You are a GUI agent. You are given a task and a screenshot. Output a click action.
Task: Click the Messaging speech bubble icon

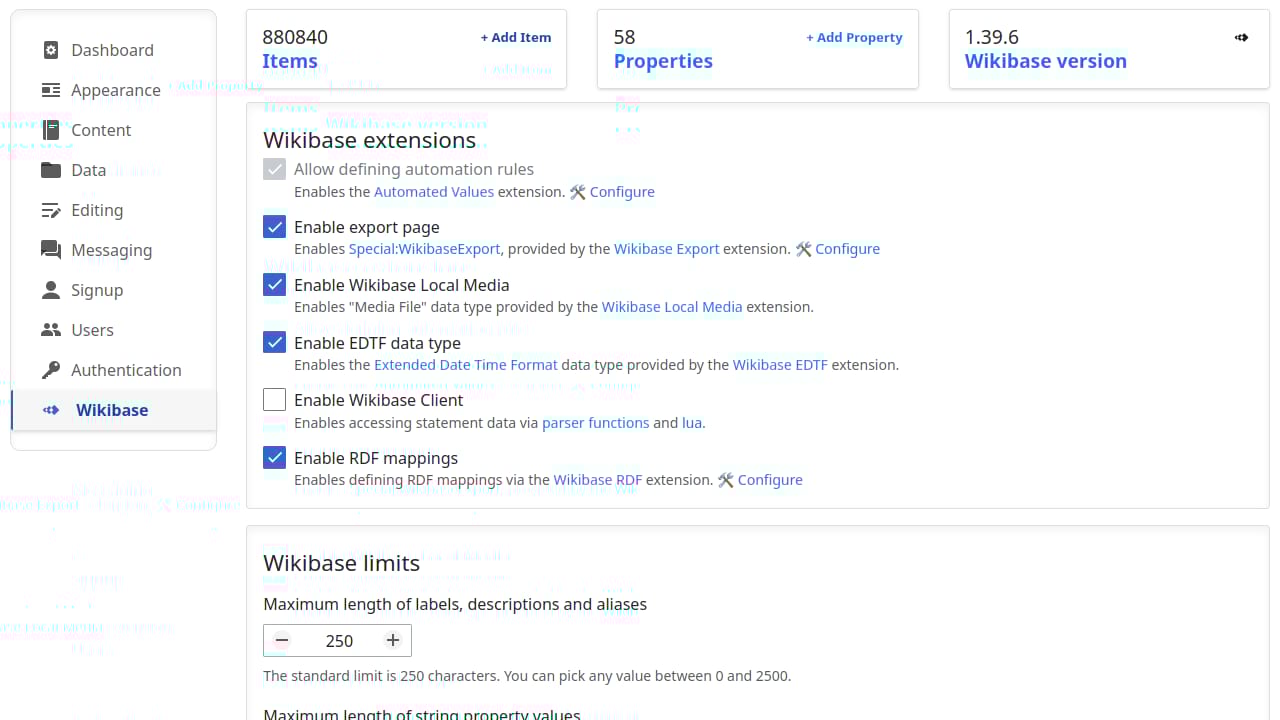pyautogui.click(x=49, y=250)
